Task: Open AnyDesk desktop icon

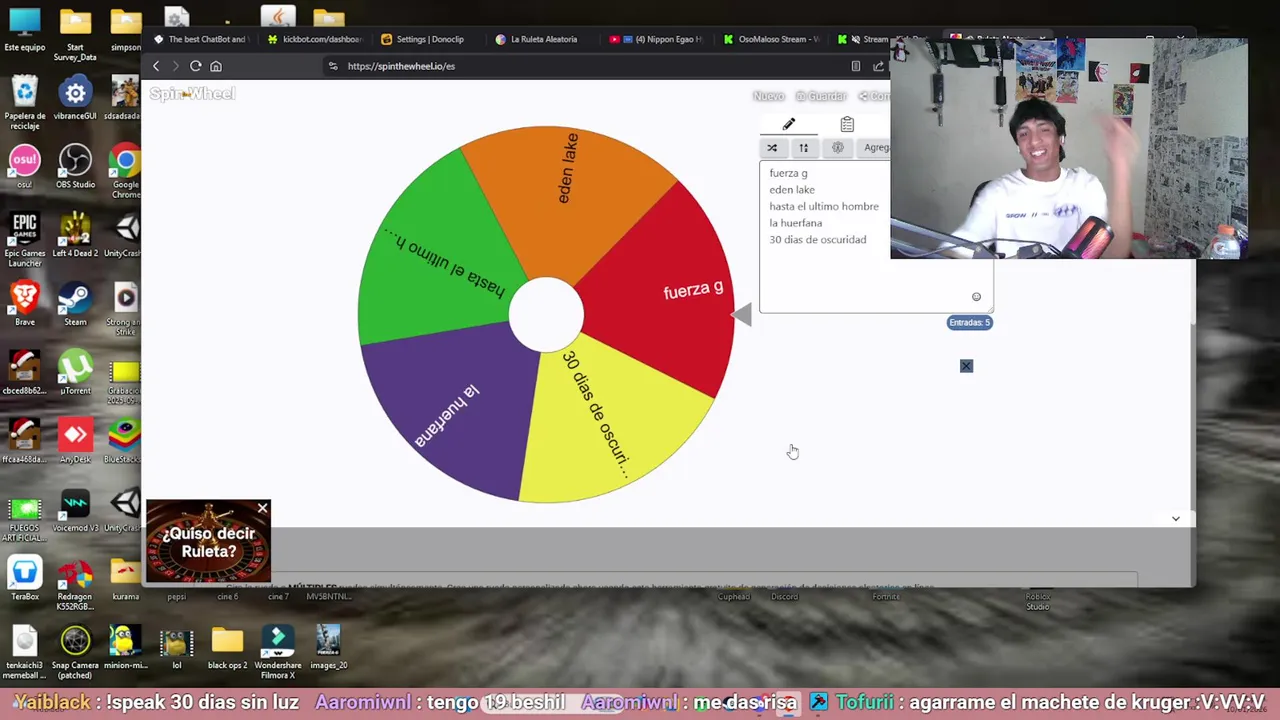Action: (x=75, y=442)
